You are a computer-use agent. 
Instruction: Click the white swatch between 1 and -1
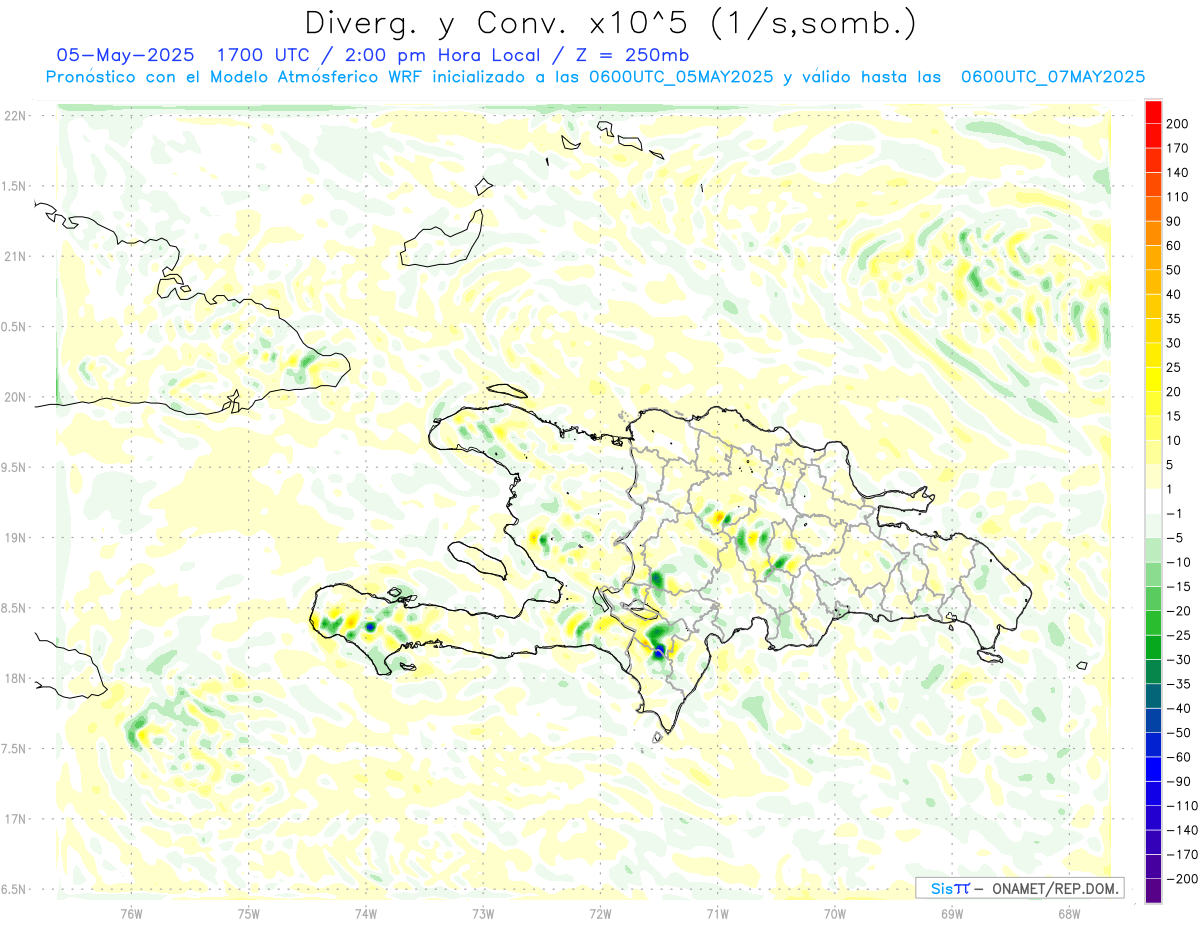point(1154,501)
